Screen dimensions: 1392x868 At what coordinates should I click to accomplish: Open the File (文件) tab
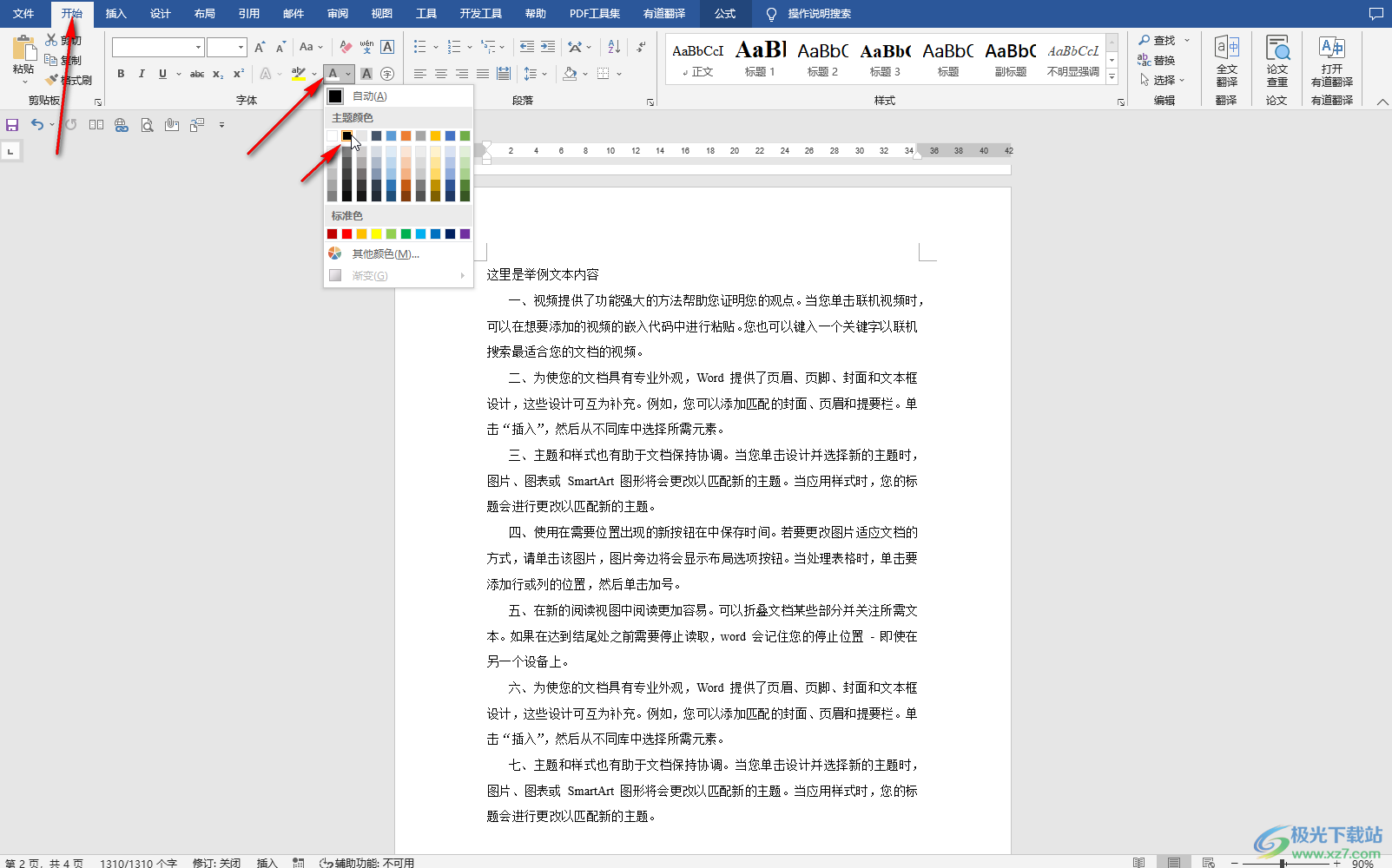point(23,13)
